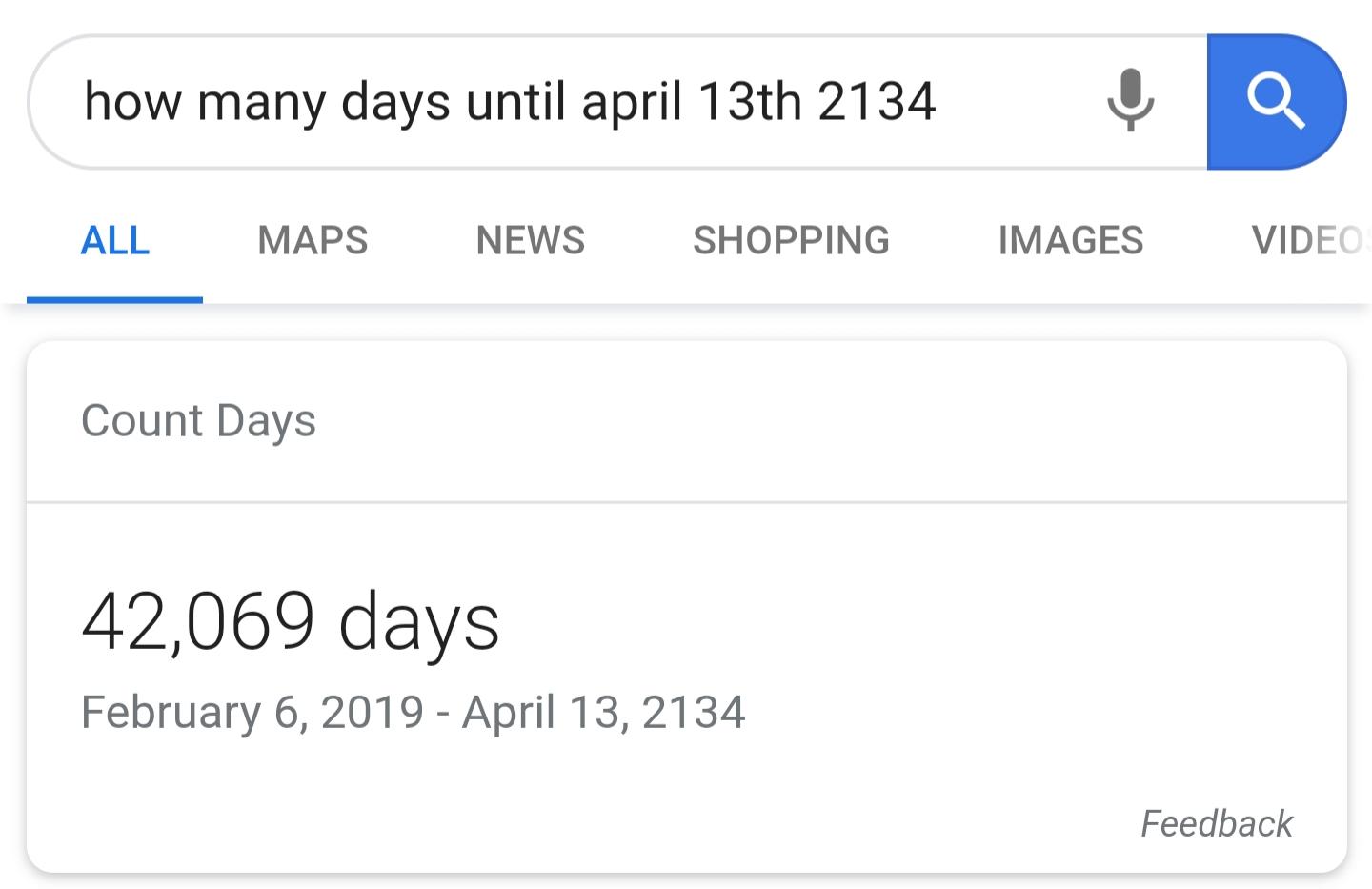1372x889 pixels.
Task: Select the 42,069 number in the result
Action: (198, 621)
